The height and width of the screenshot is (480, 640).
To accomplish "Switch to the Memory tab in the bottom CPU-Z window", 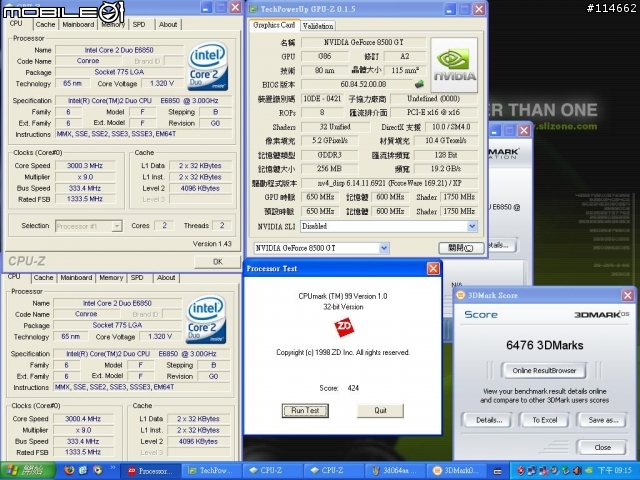I will pyautogui.click(x=111, y=278).
